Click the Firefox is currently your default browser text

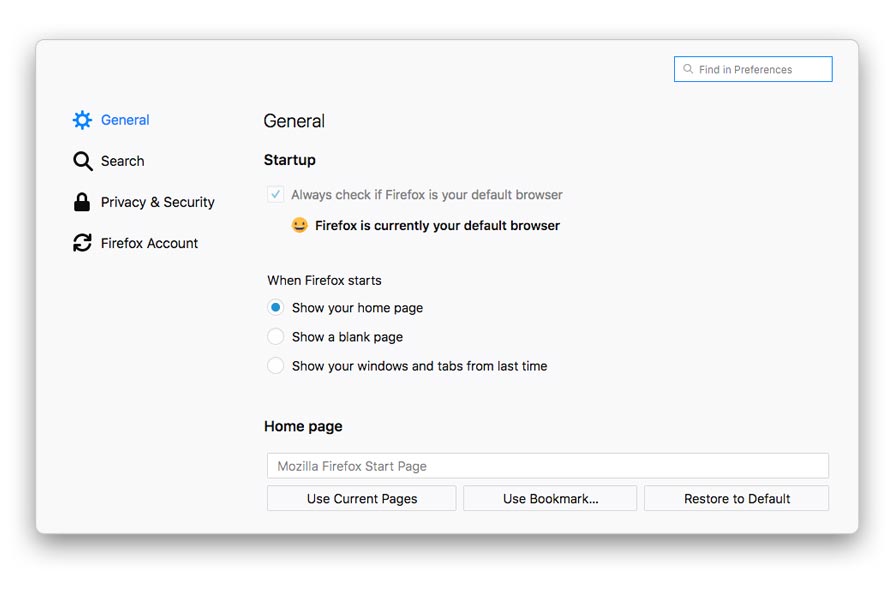click(437, 226)
